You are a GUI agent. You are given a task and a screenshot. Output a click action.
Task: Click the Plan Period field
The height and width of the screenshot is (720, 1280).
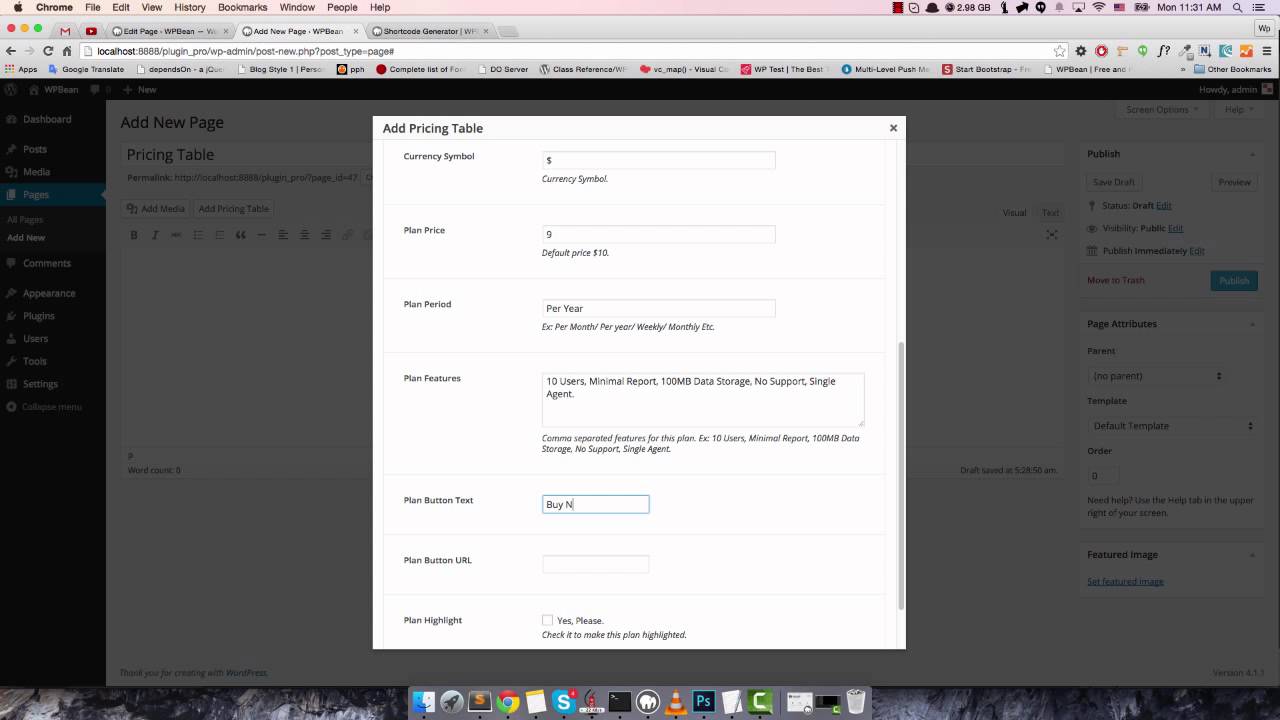[658, 308]
